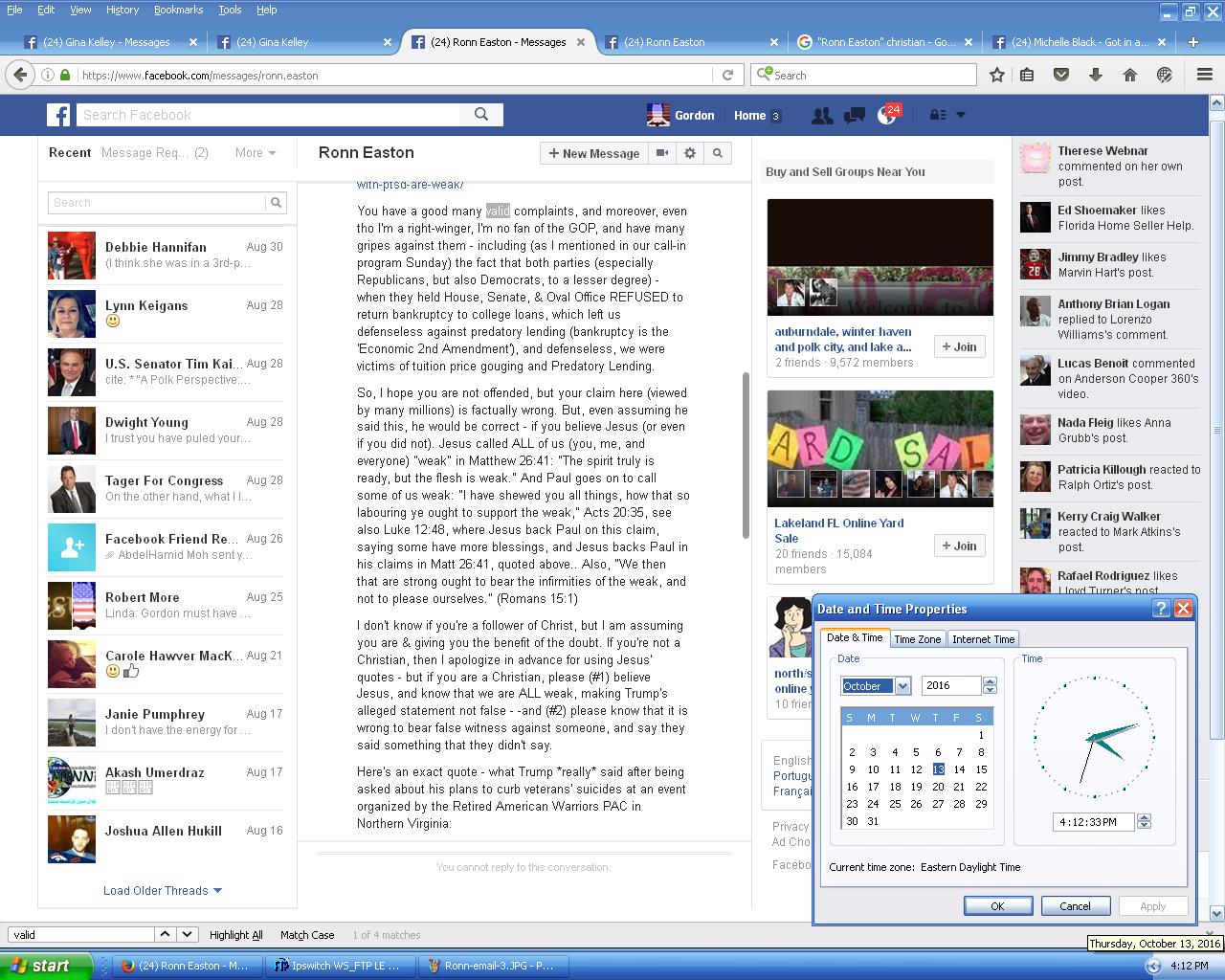Select day 20 in the calendar
The width and height of the screenshot is (1225, 980).
938,787
